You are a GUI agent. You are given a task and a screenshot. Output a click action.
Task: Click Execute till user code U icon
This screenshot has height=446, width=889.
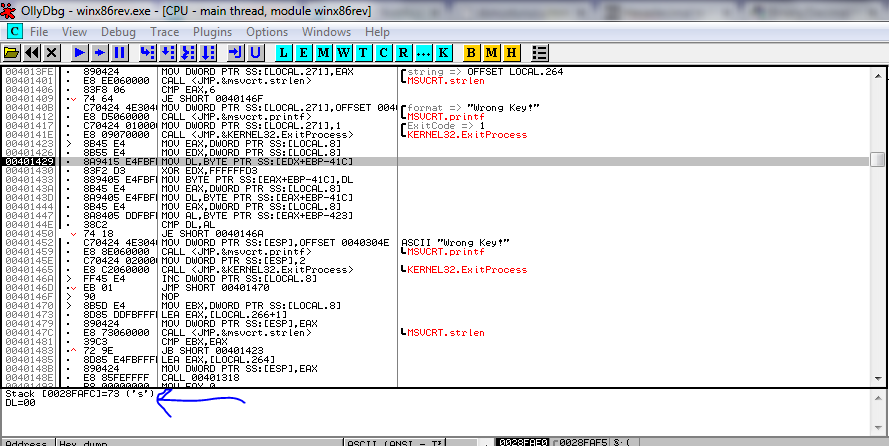256,53
